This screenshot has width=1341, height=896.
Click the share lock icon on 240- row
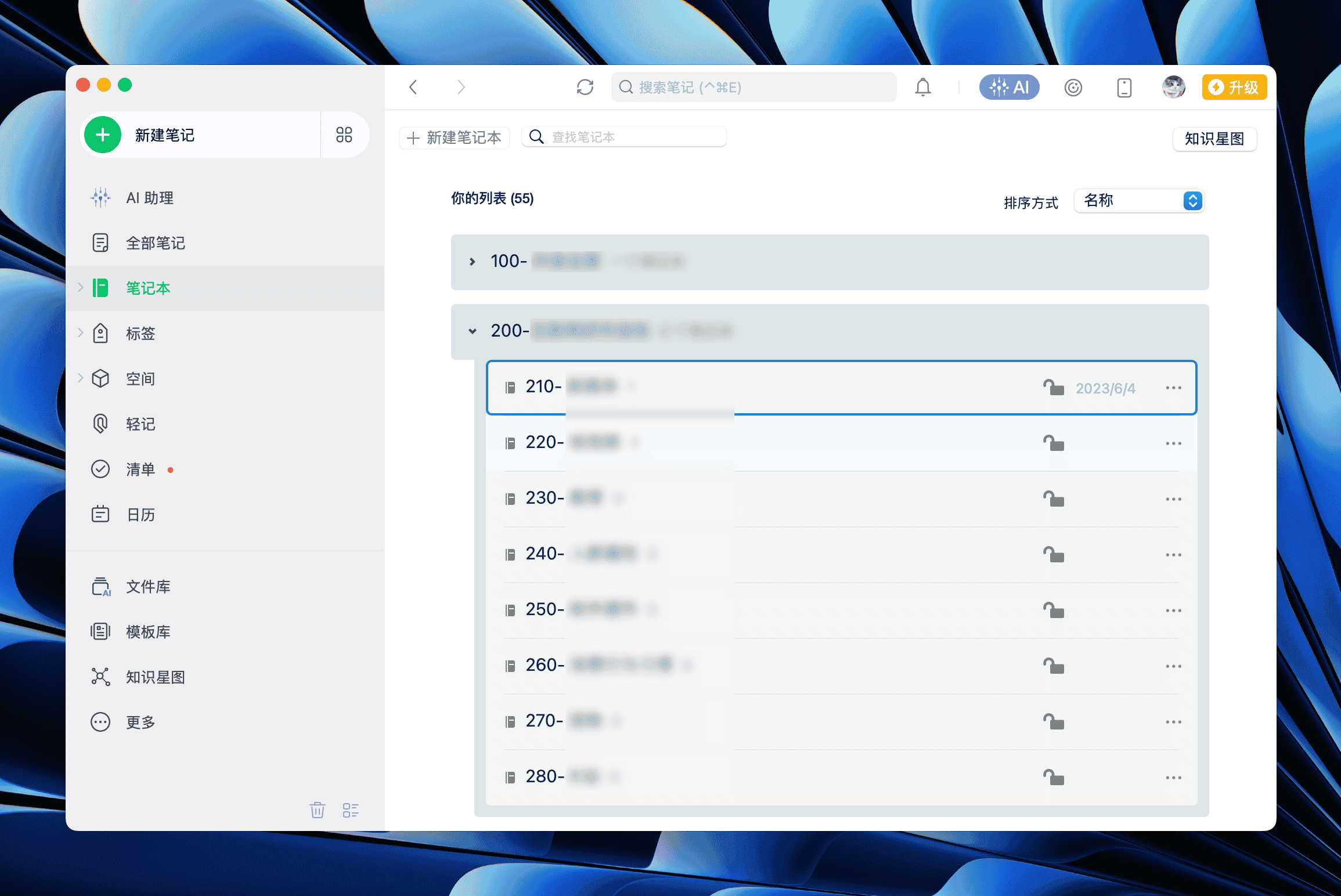(x=1053, y=554)
